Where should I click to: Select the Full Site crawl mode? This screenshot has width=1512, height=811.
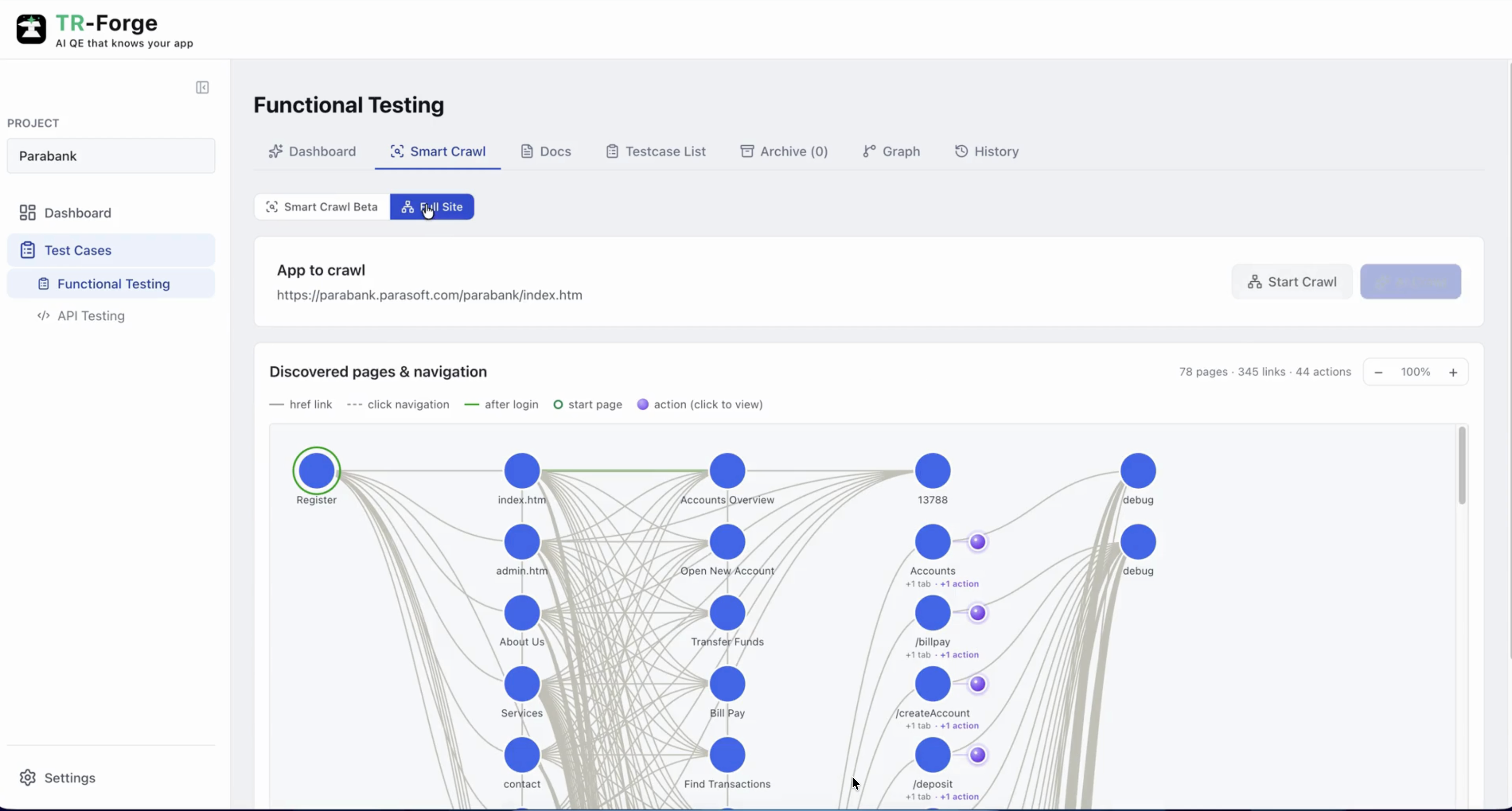coord(432,207)
